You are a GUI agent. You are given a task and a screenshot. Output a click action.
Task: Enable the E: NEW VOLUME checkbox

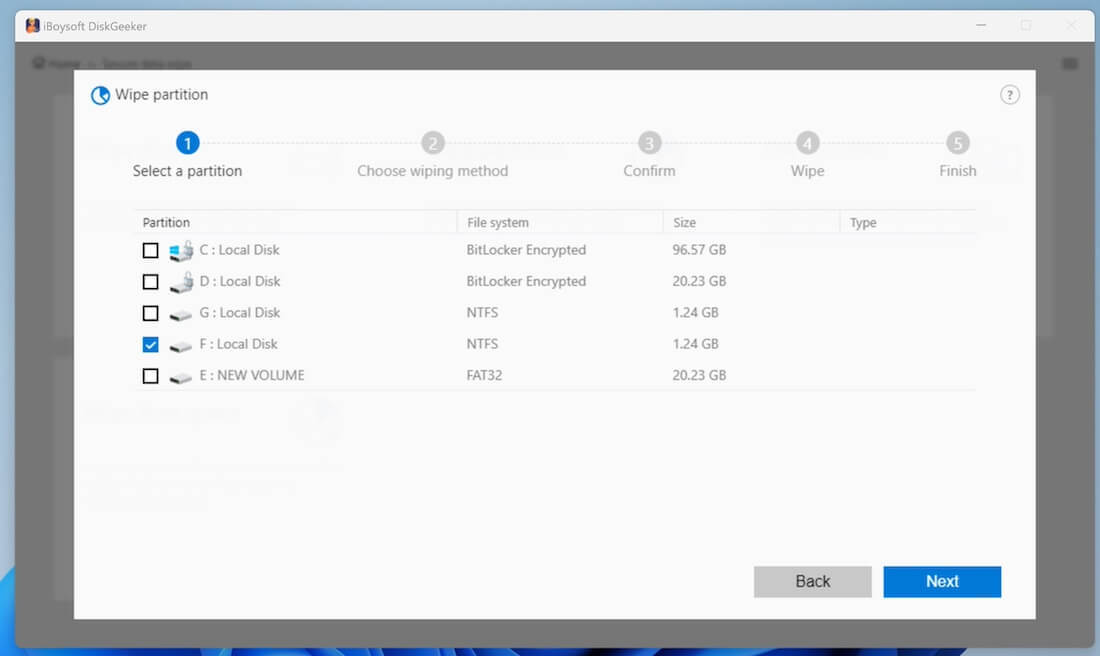[x=150, y=376]
